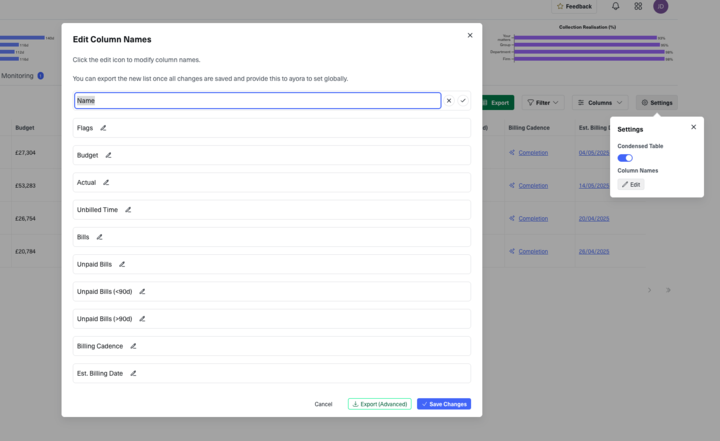Image resolution: width=720 pixels, height=441 pixels.
Task: Open the Settings menu button
Action: (x=656, y=102)
